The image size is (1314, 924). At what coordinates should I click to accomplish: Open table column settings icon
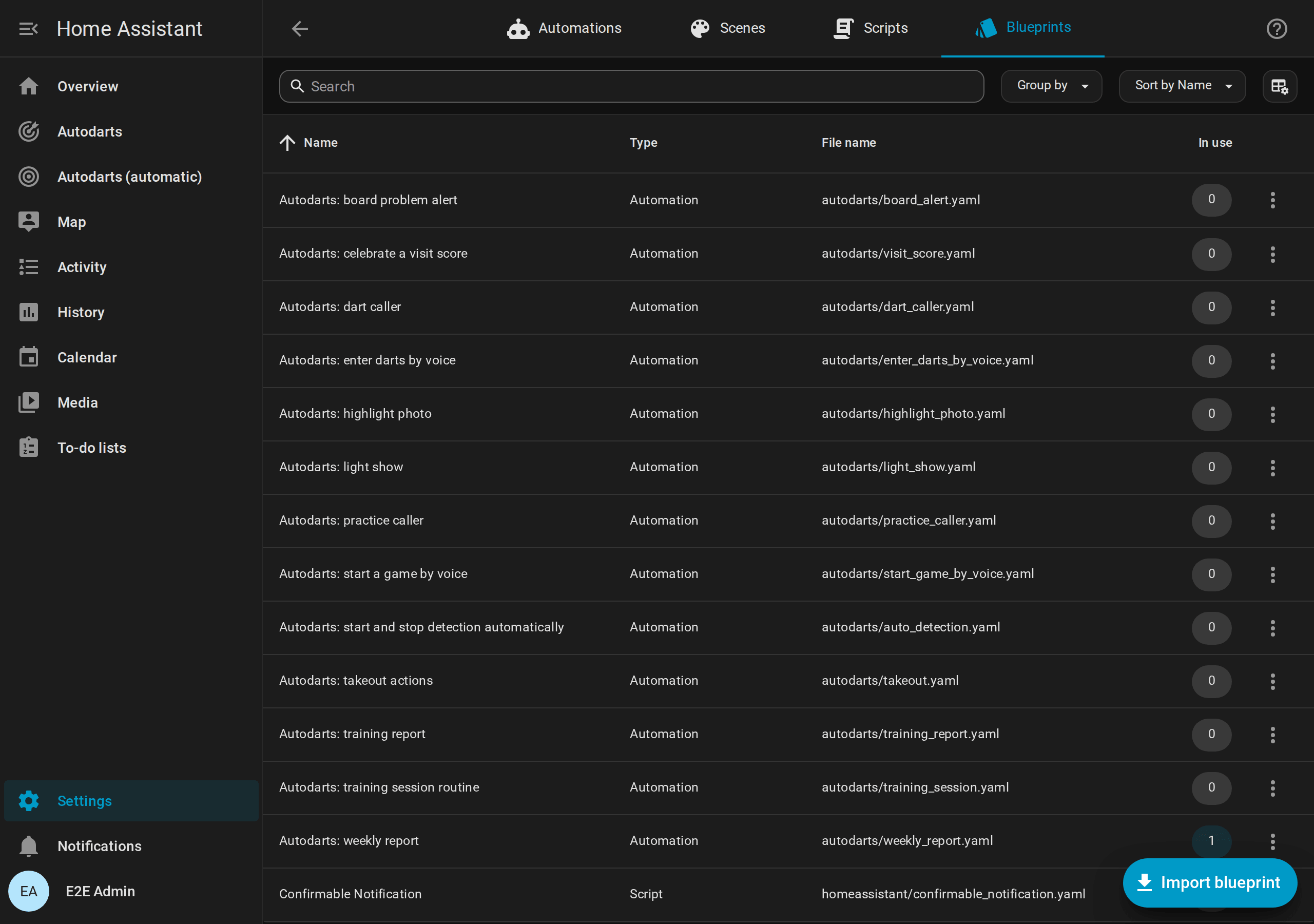[x=1279, y=86]
